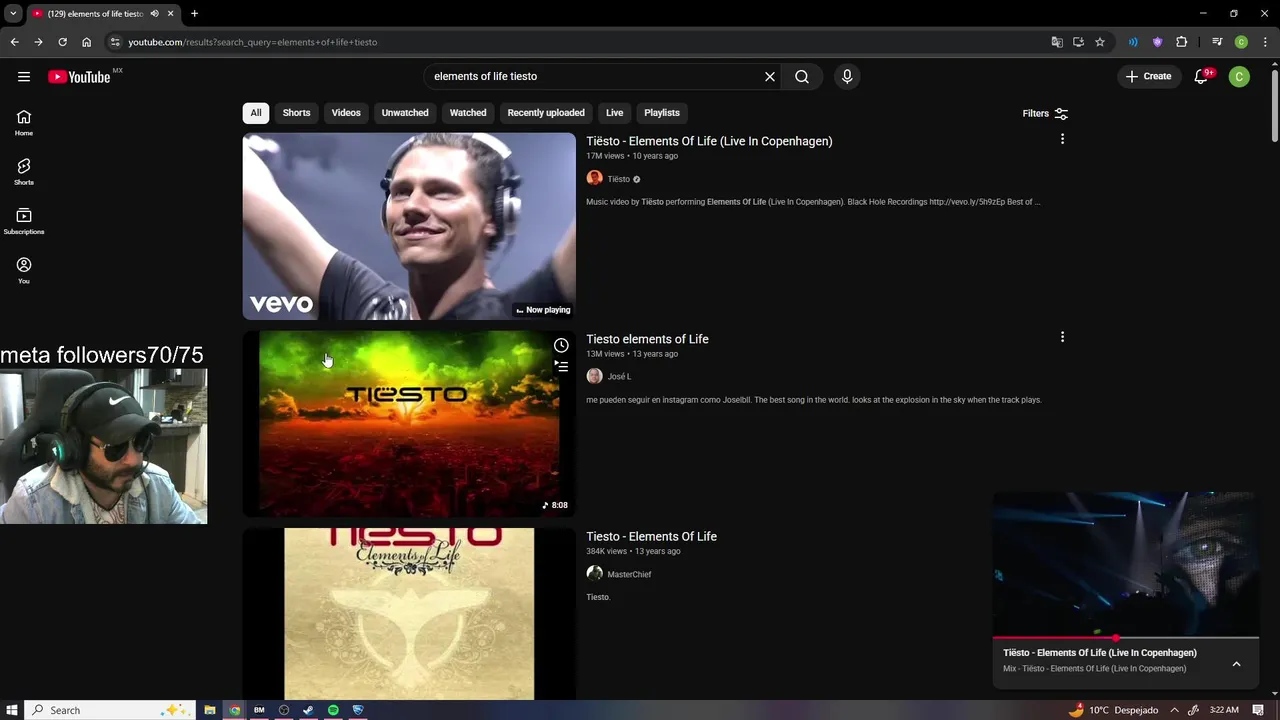Click the miniplayer video preview

tap(1125, 563)
